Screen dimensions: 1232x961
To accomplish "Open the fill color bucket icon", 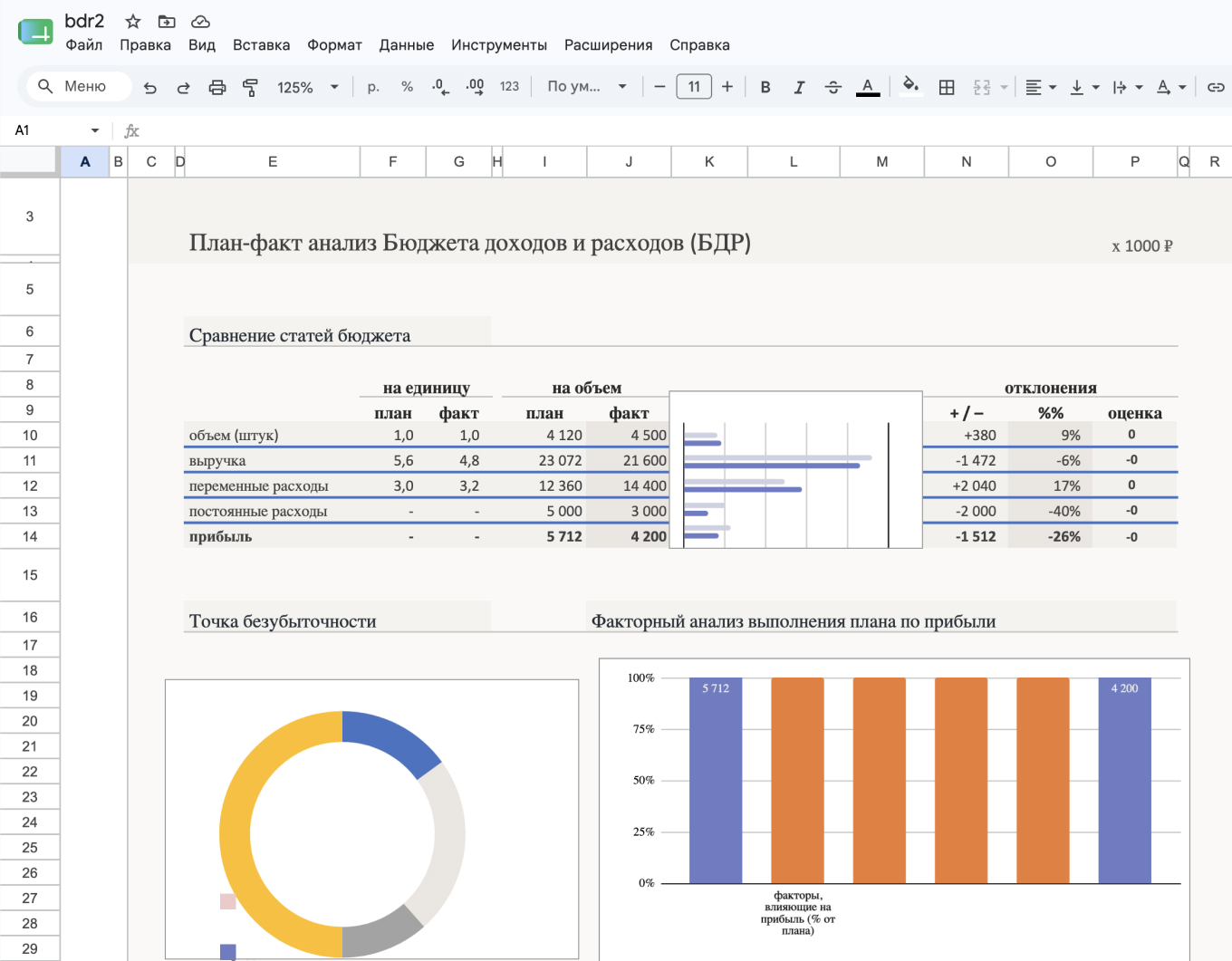I will pyautogui.click(x=910, y=86).
